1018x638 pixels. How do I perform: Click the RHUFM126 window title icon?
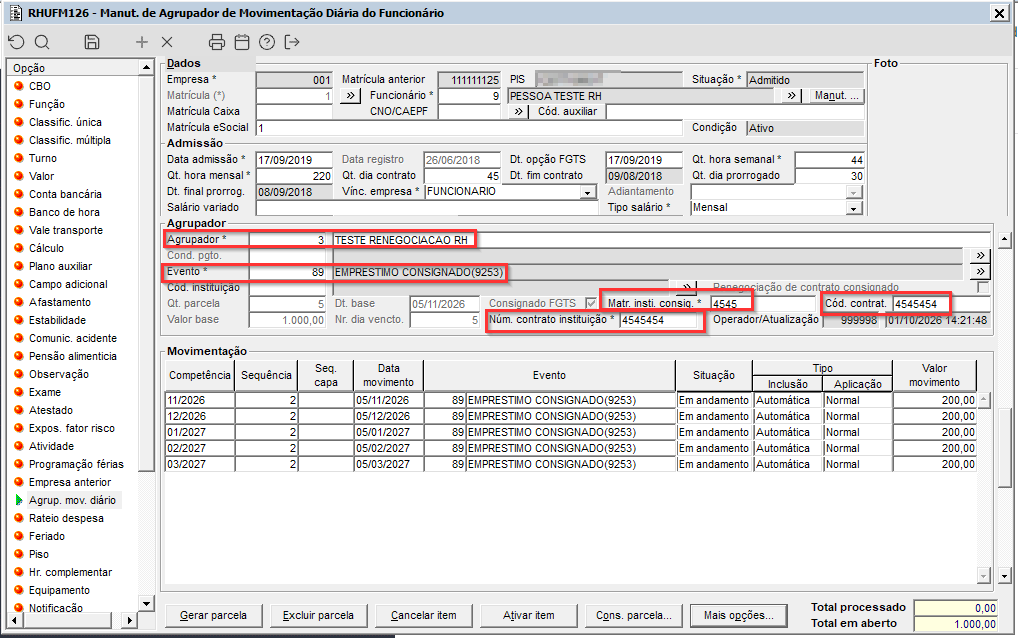[16, 13]
